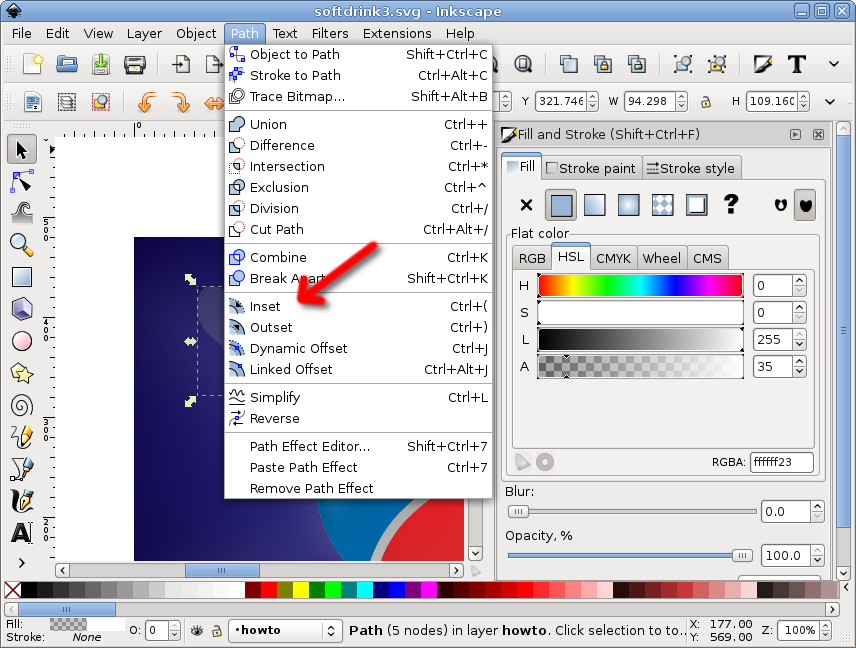
Task: Increase the Alpha spinner value
Action: [x=800, y=362]
